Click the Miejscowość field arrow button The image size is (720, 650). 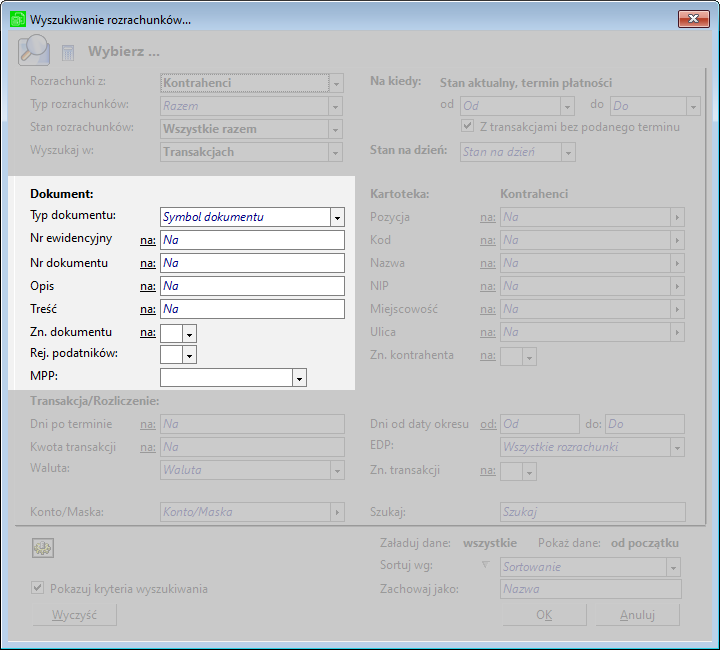[677, 309]
